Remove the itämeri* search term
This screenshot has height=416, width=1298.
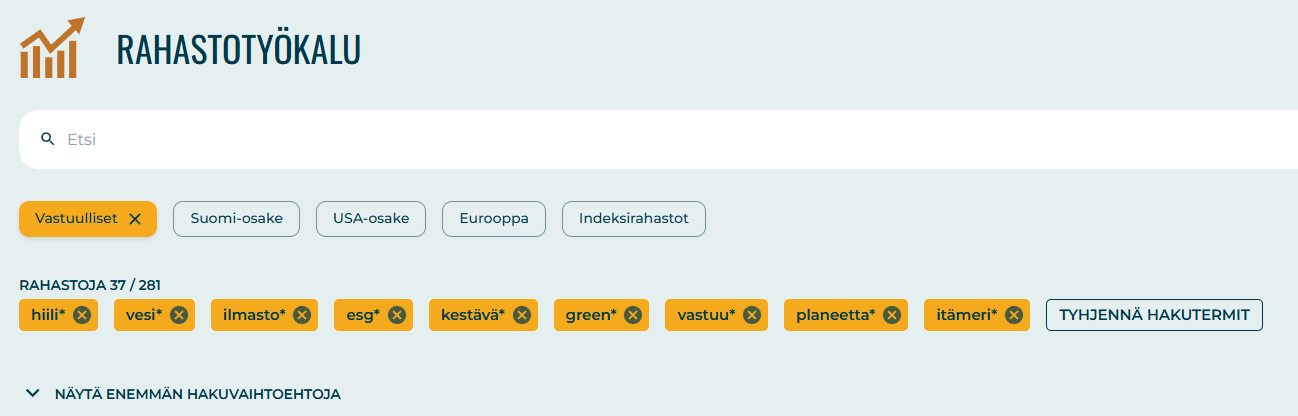point(1014,315)
